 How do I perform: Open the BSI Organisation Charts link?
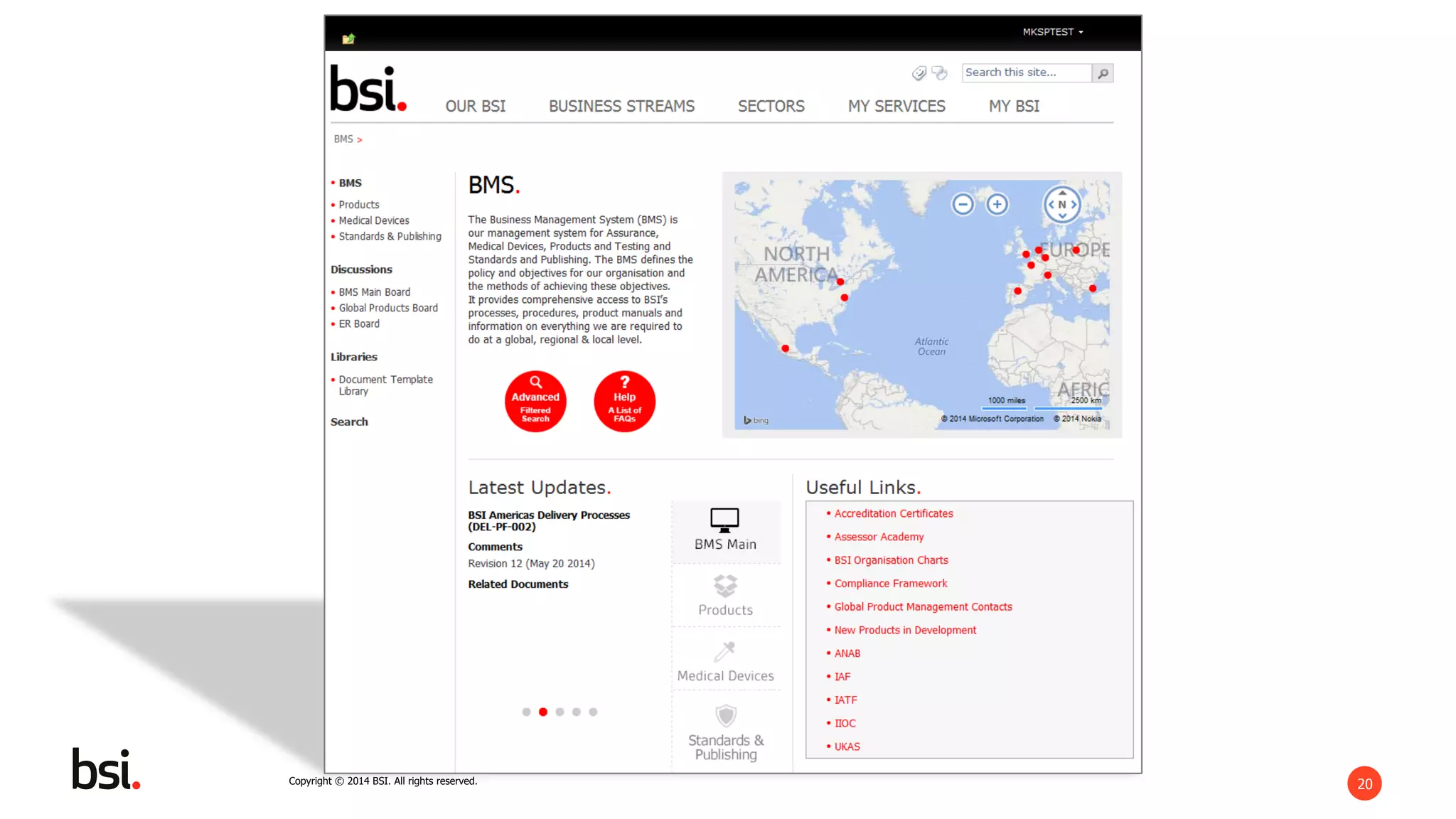click(891, 560)
